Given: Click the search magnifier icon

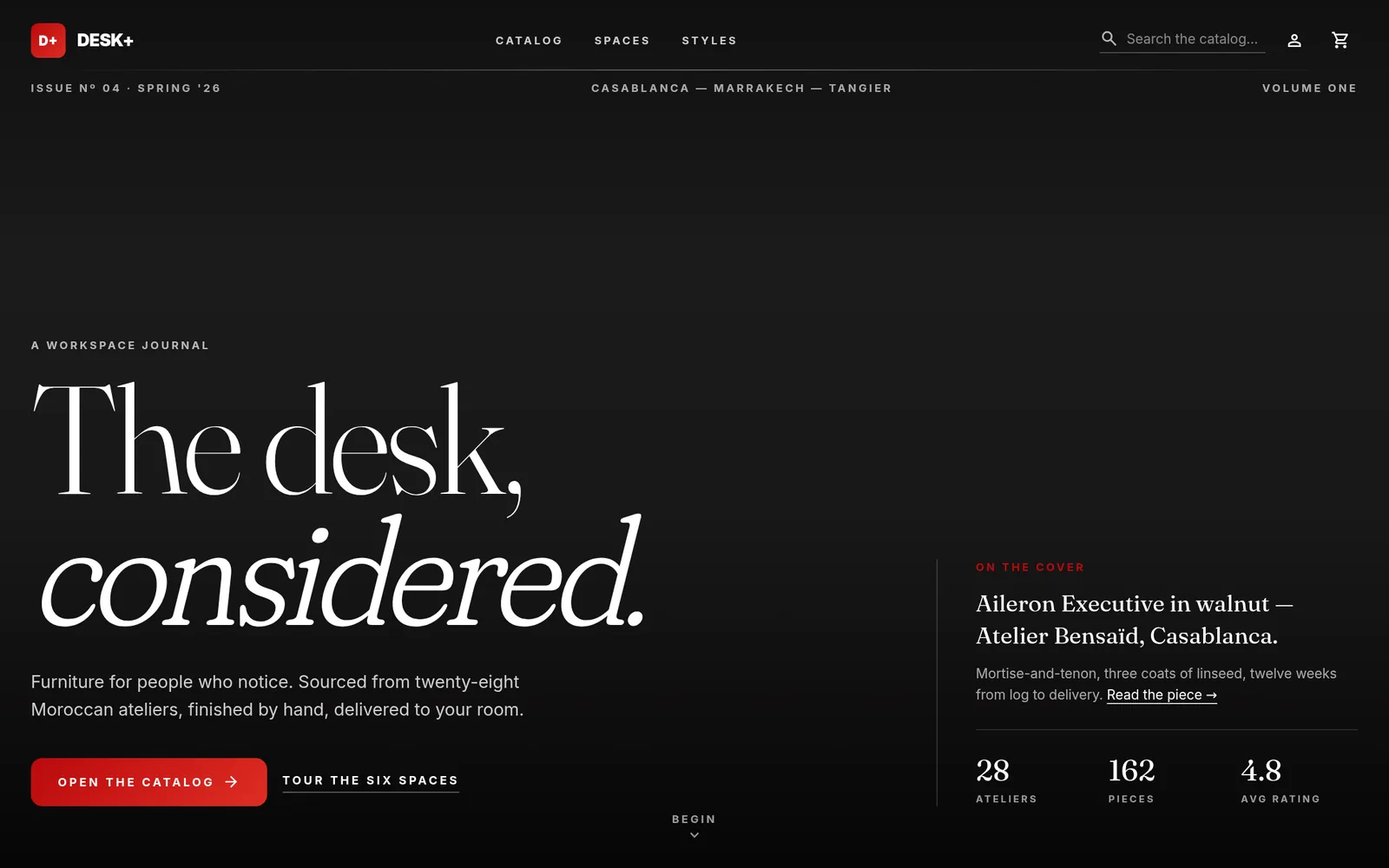Looking at the screenshot, I should 1109,38.
